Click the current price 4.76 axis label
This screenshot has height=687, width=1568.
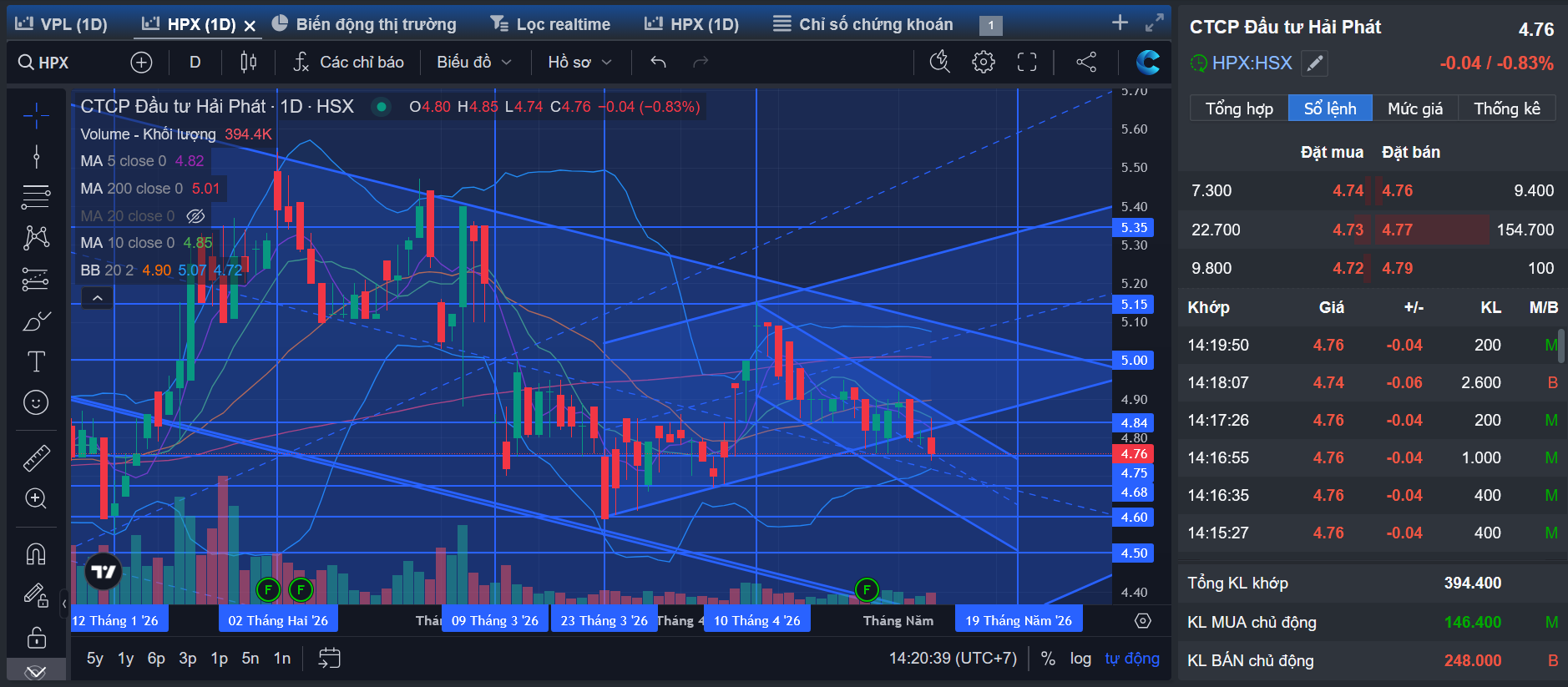coord(1133,454)
